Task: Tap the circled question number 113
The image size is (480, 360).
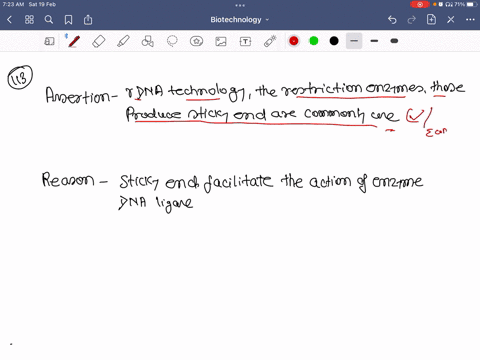Action: 20,78
